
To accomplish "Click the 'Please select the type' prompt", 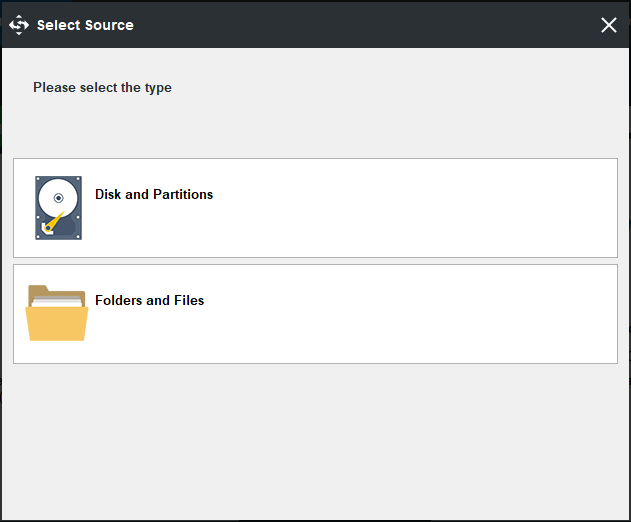I will [102, 88].
